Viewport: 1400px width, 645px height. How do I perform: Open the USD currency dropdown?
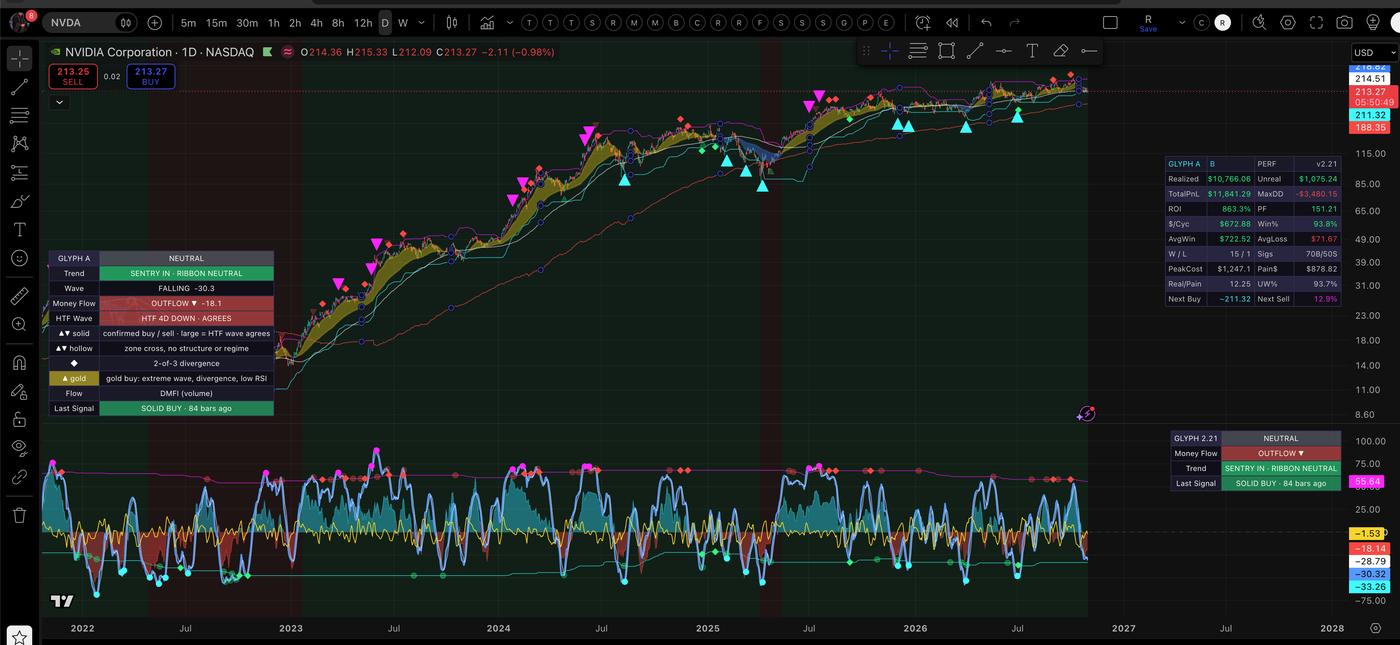click(x=1374, y=52)
